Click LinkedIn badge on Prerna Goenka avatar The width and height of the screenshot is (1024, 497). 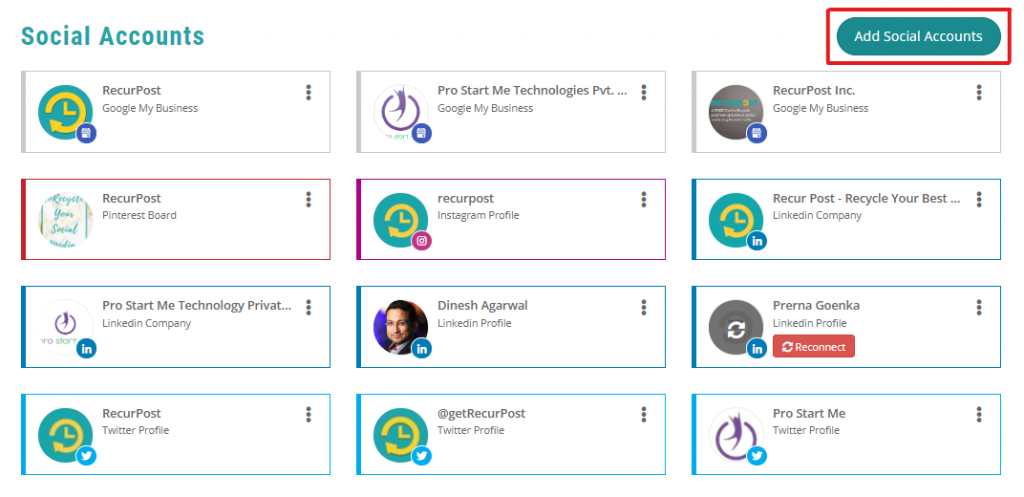(x=757, y=349)
